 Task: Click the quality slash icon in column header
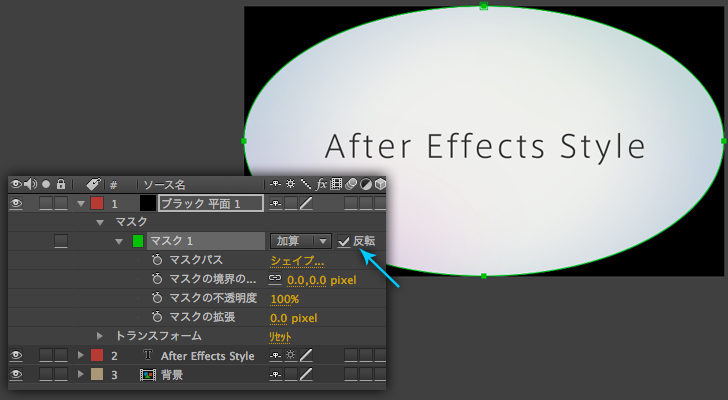(x=306, y=184)
